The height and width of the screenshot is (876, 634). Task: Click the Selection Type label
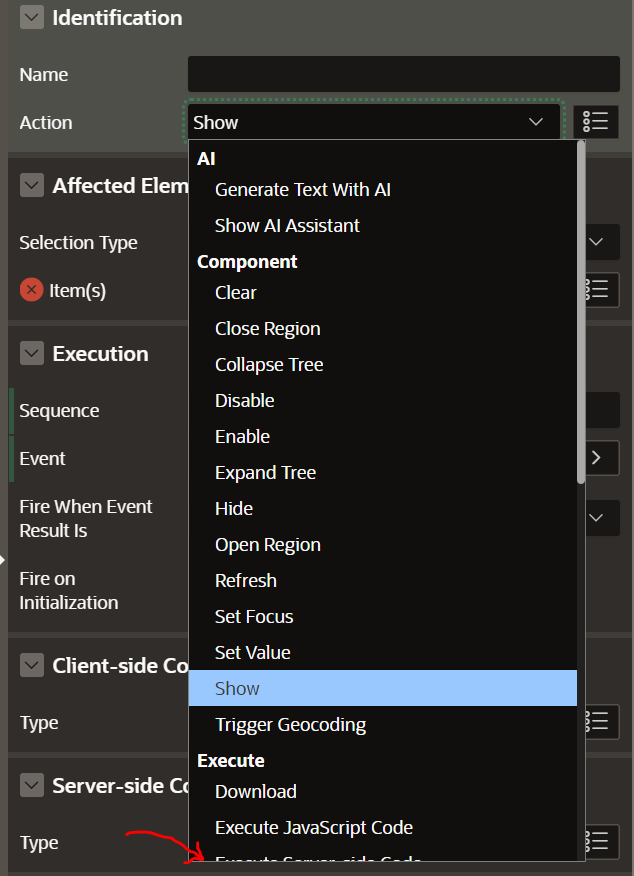78,242
